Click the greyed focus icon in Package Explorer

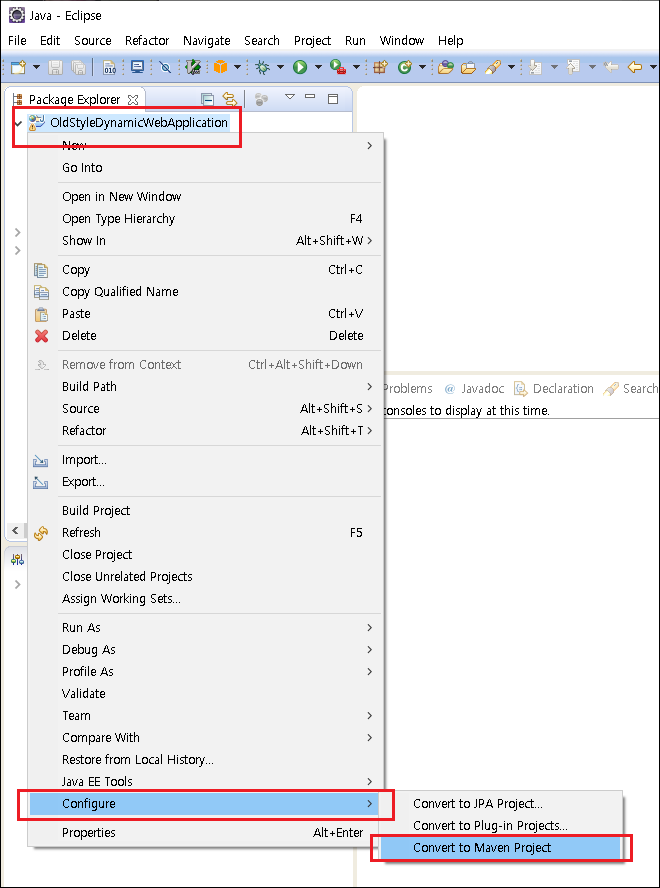click(x=261, y=100)
